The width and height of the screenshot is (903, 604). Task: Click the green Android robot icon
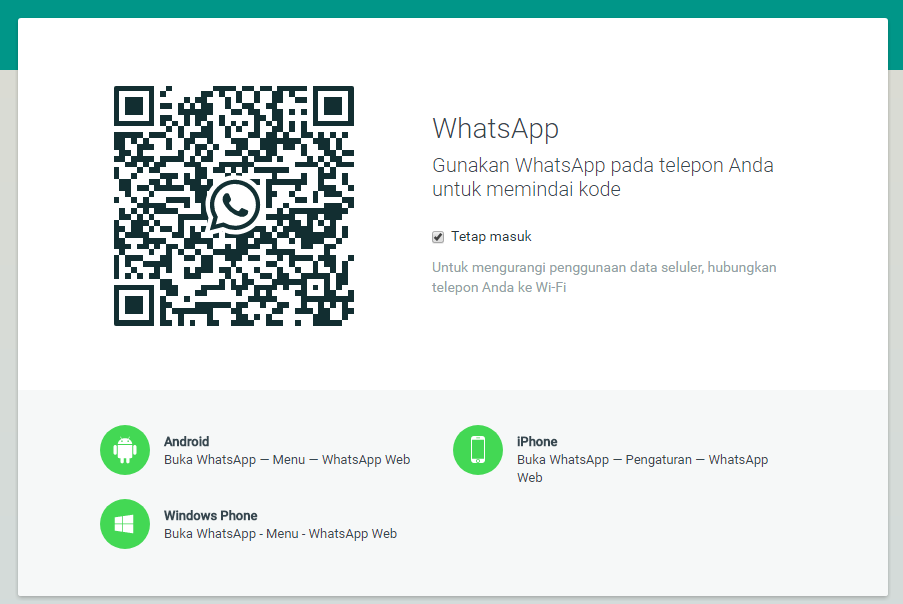click(x=125, y=450)
